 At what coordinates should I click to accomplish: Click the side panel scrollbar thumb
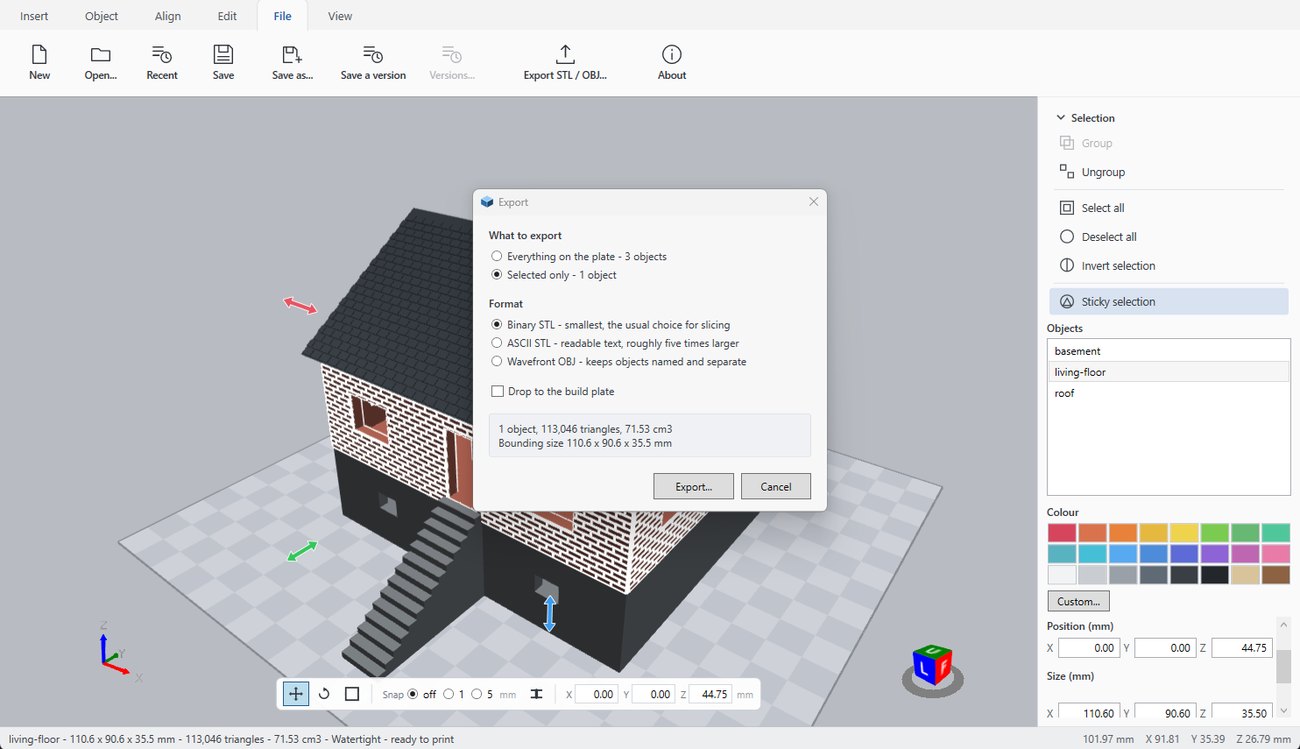(1282, 665)
